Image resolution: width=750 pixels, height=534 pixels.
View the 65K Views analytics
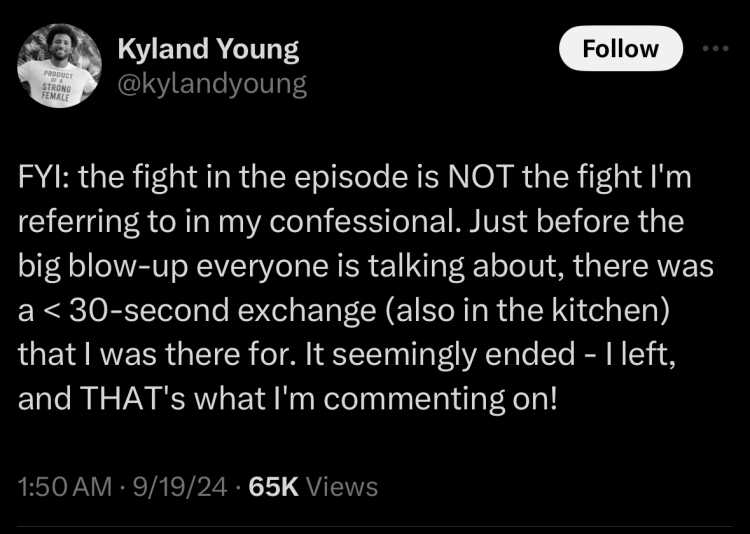313,487
